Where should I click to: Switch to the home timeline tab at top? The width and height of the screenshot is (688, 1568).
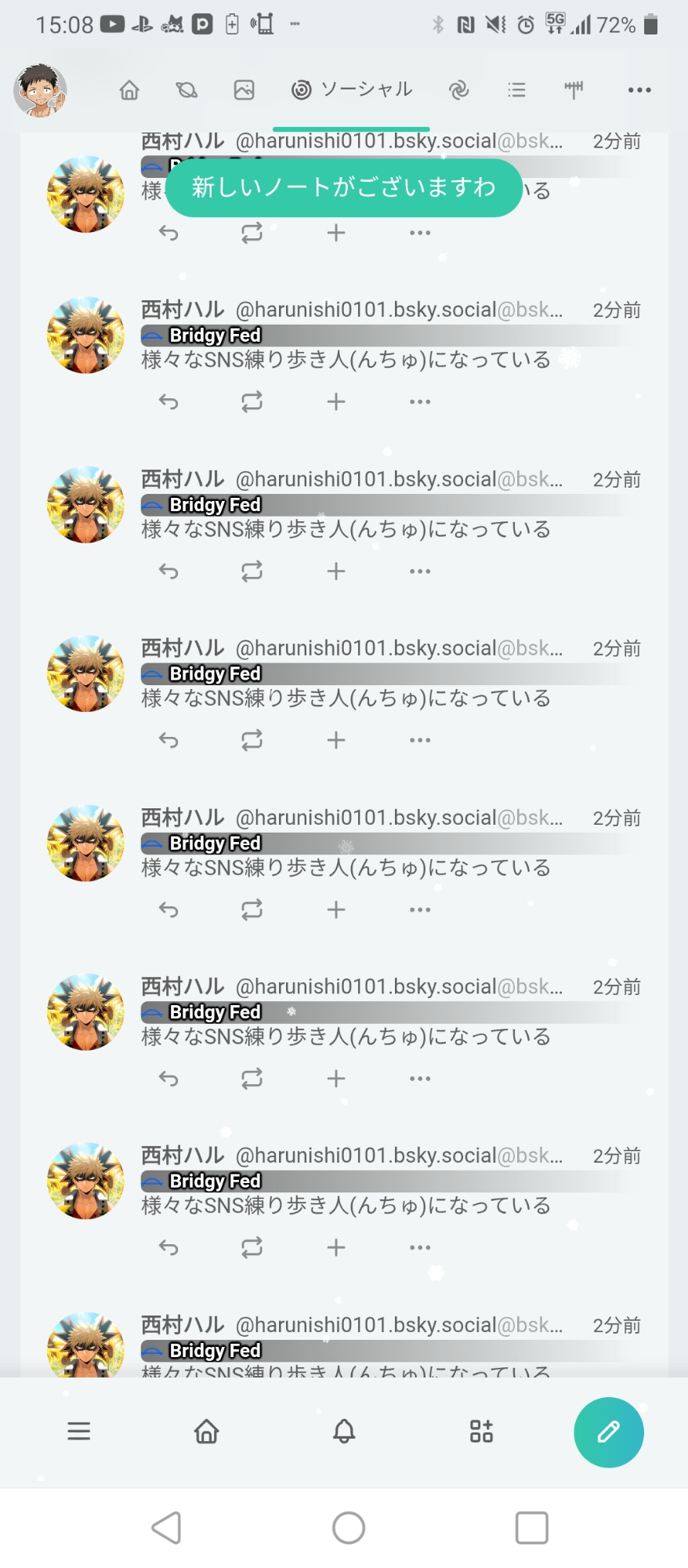click(129, 90)
